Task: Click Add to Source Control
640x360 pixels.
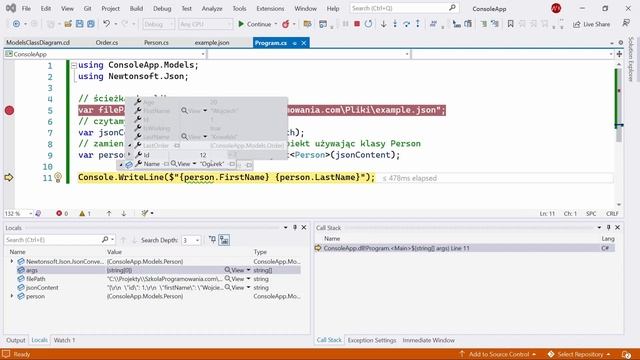Action: [x=498, y=354]
